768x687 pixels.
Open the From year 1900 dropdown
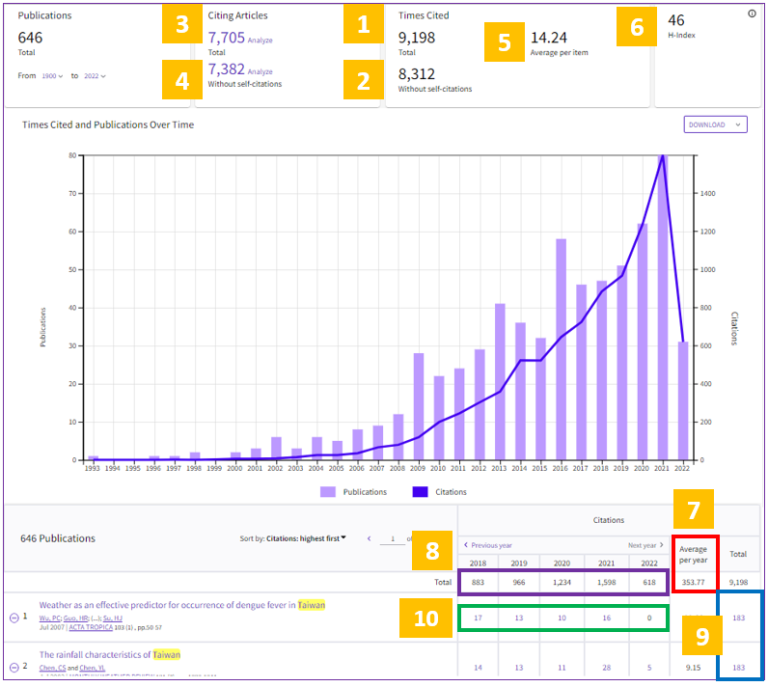click(52, 76)
